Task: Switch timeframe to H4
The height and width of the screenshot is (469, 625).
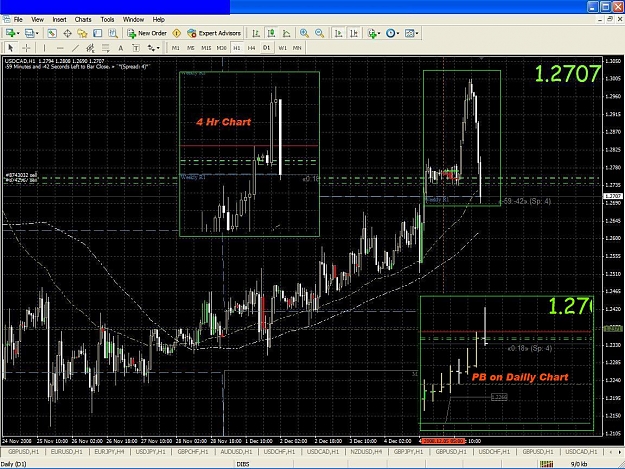Action: click(x=251, y=48)
